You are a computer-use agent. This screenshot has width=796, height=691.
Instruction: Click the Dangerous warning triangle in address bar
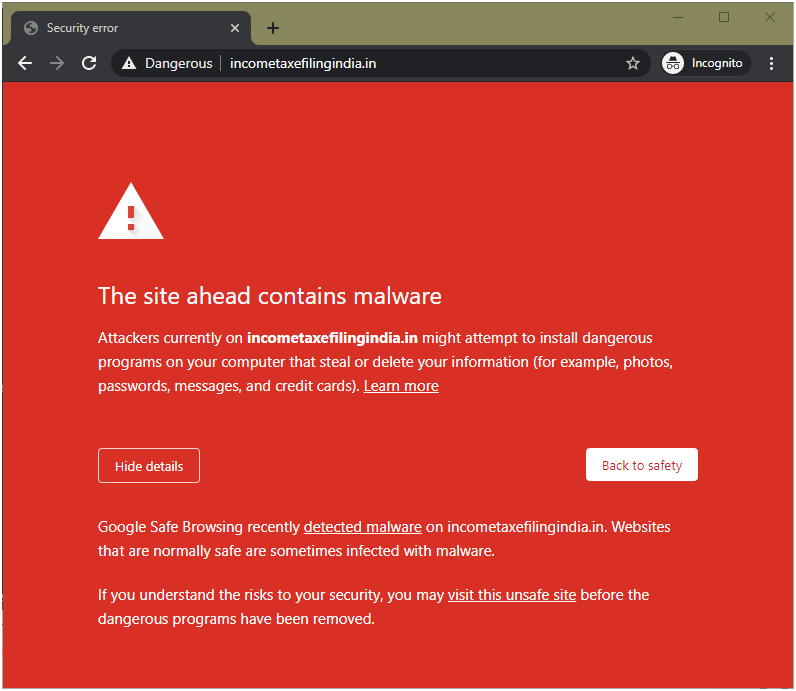(x=129, y=63)
